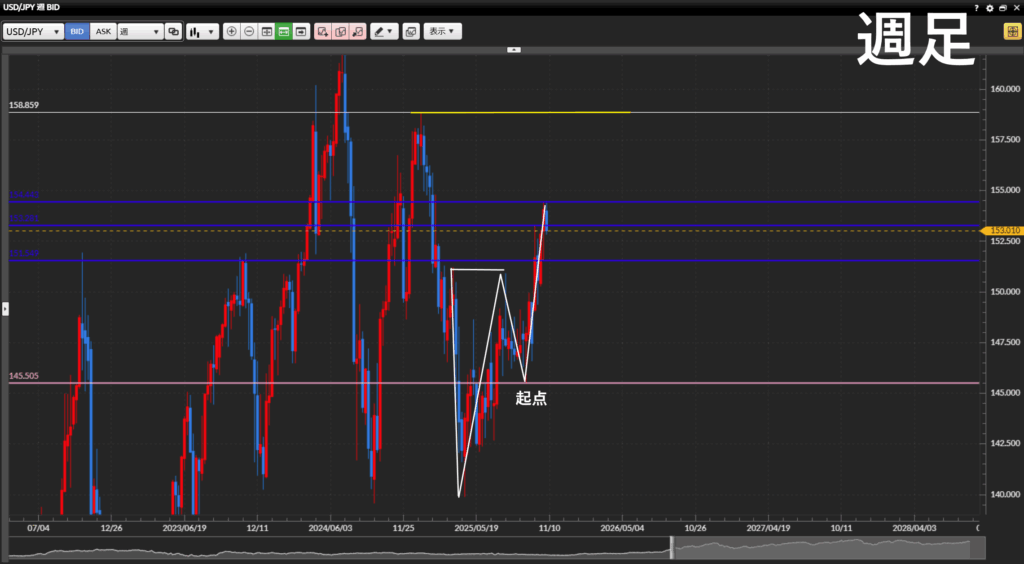1024x564 pixels.
Task: Click the linked-charts icon beside timeframe selector
Action: 174,32
